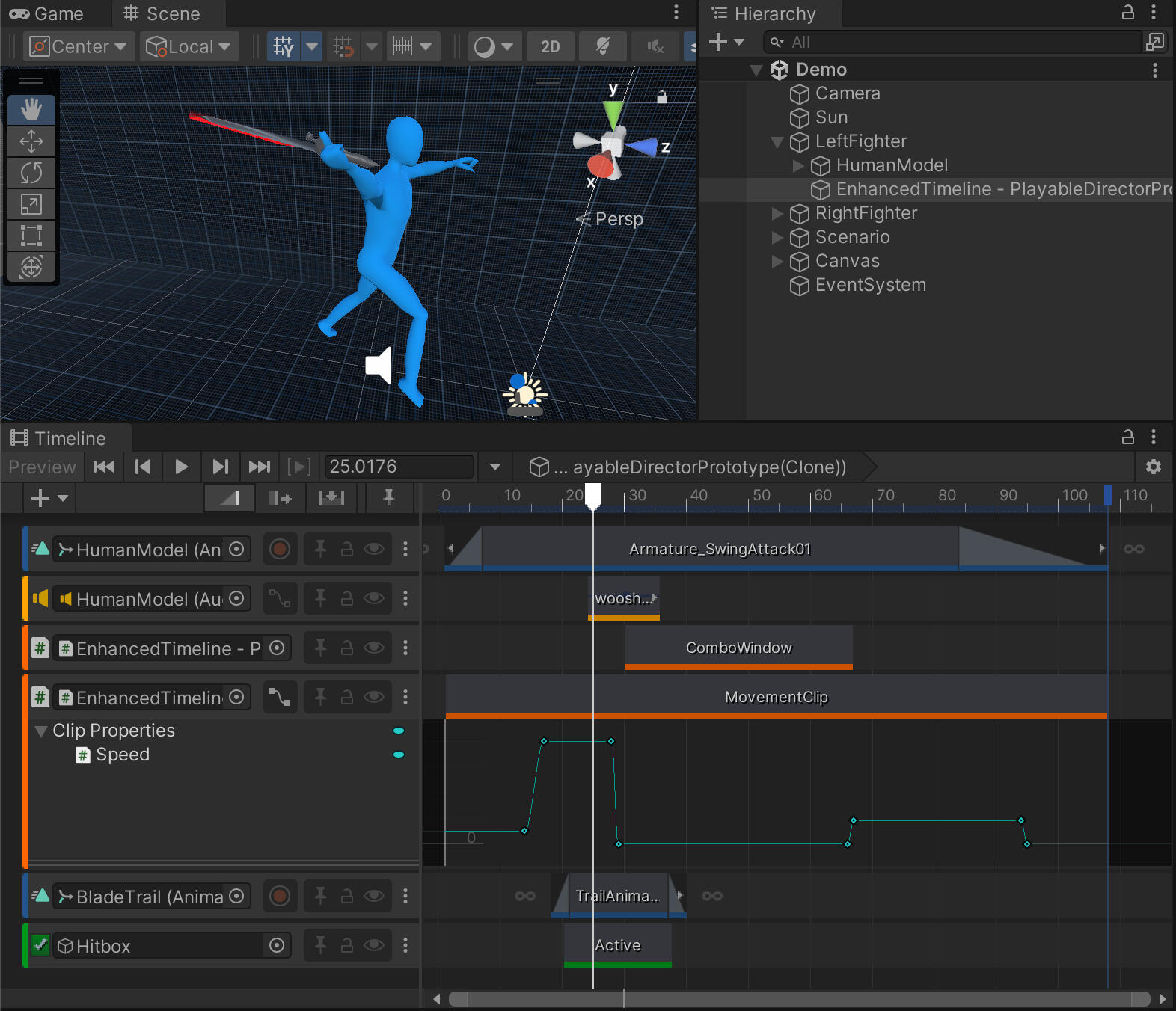Lock the BladeTrail animation track
This screenshot has width=1176, height=1011.
point(347,897)
